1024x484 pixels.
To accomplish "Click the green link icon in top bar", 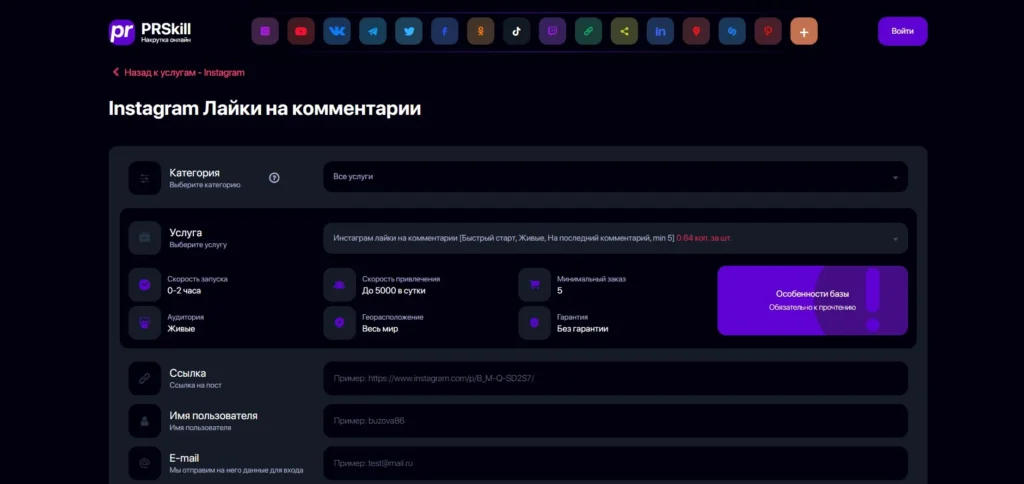I will point(588,31).
